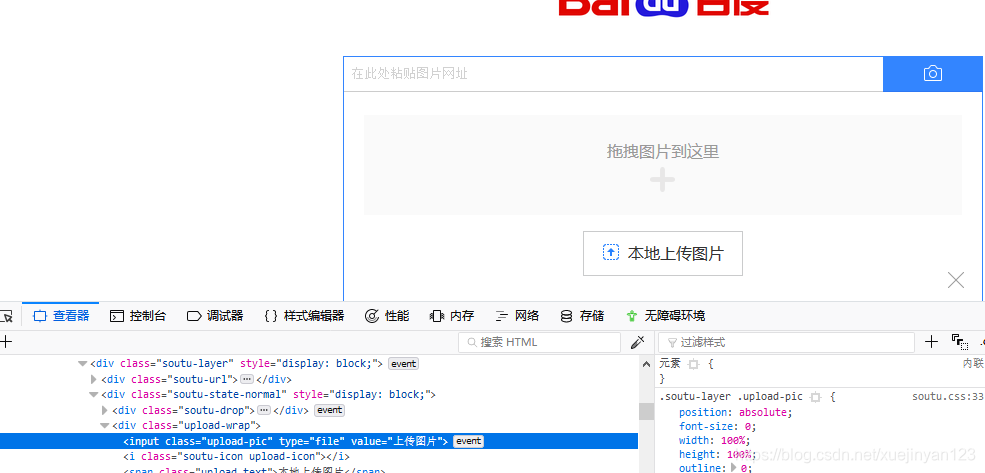Click the event badge on soutu-layer div
The height and width of the screenshot is (473, 985).
point(403,364)
